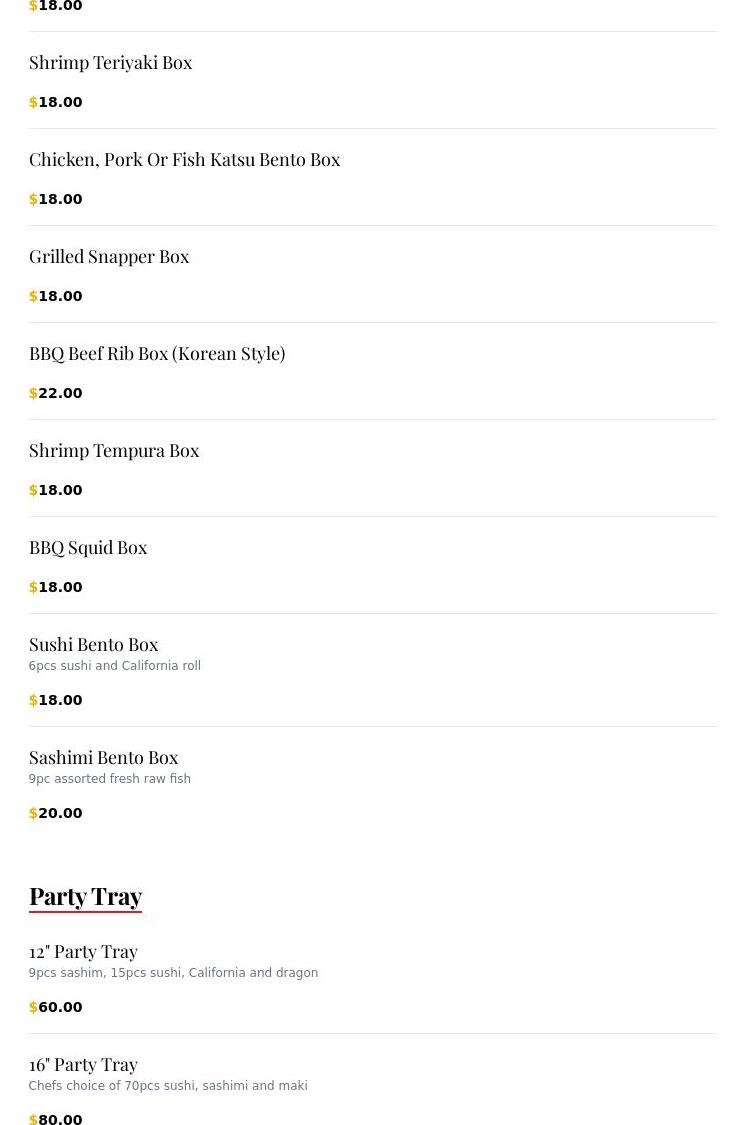This screenshot has height=1125, width=745.
Task: Select the Shrimp Tempura Box item
Action: (114, 451)
